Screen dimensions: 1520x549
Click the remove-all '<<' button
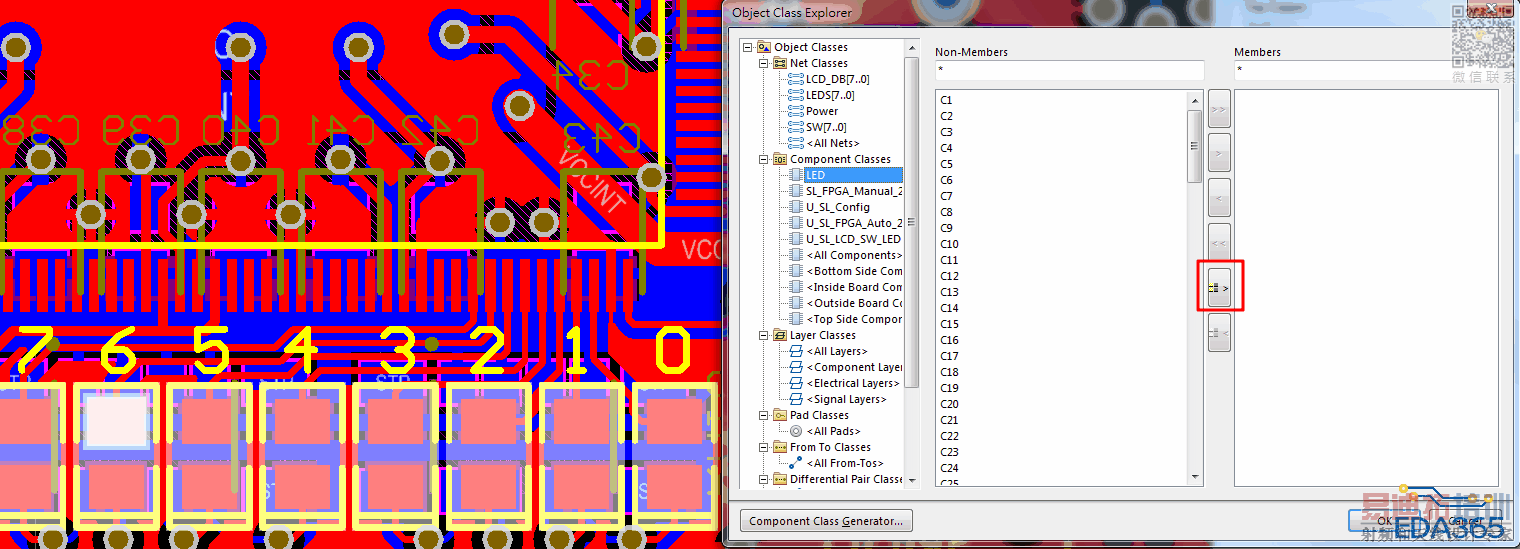click(x=1219, y=243)
